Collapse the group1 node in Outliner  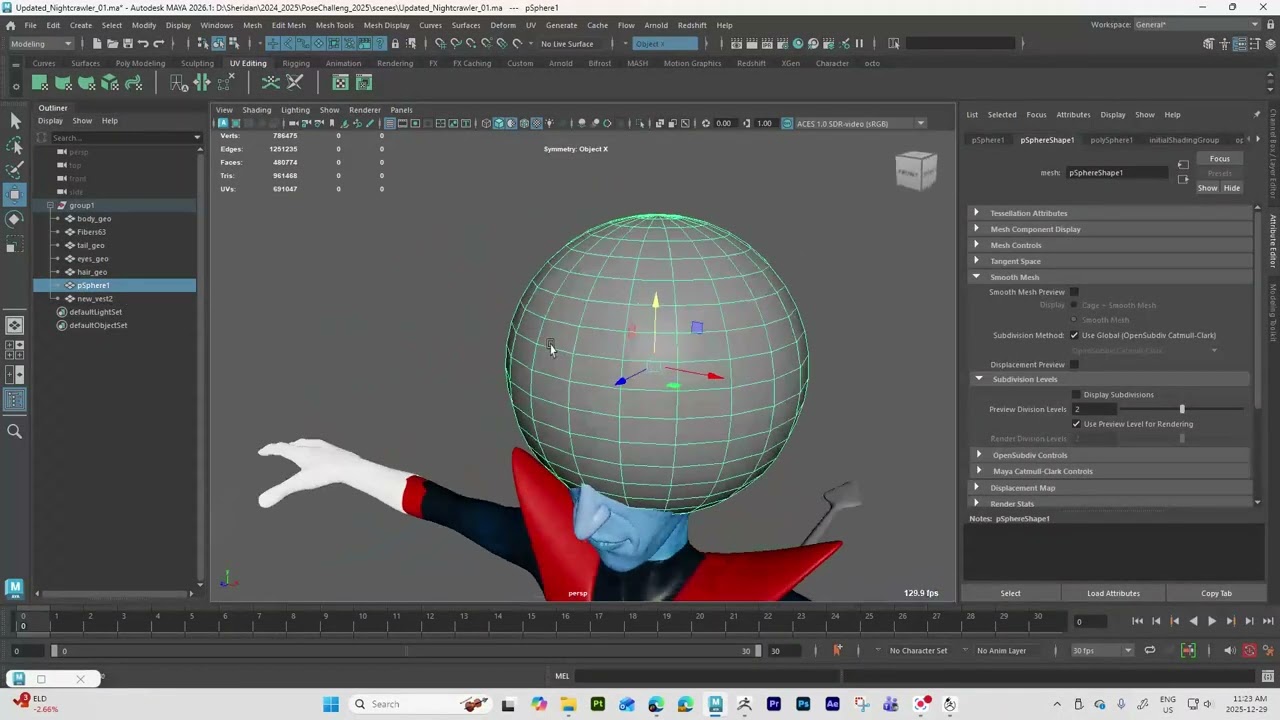[x=50, y=205]
